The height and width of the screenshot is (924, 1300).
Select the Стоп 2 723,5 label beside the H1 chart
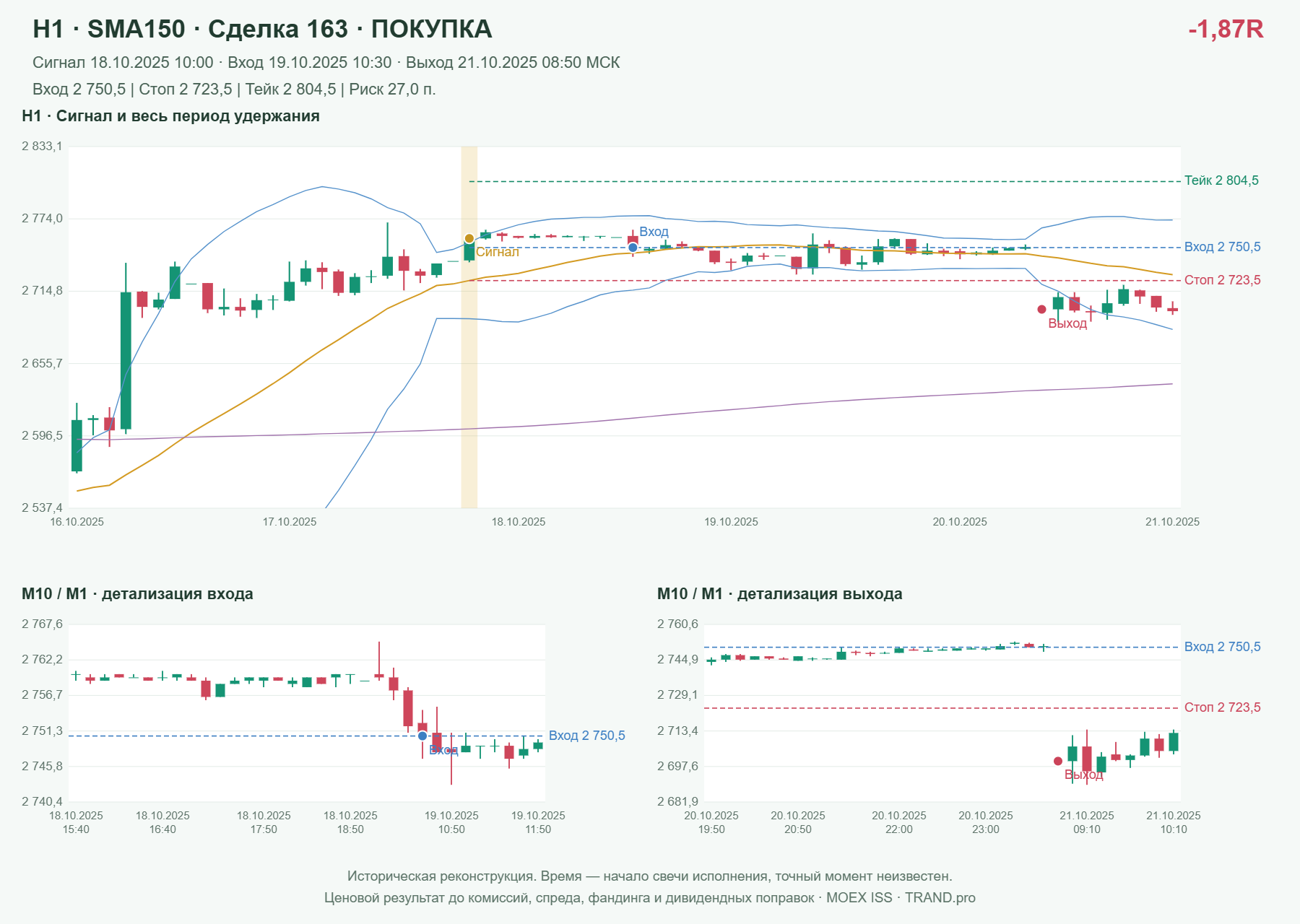(x=1222, y=280)
